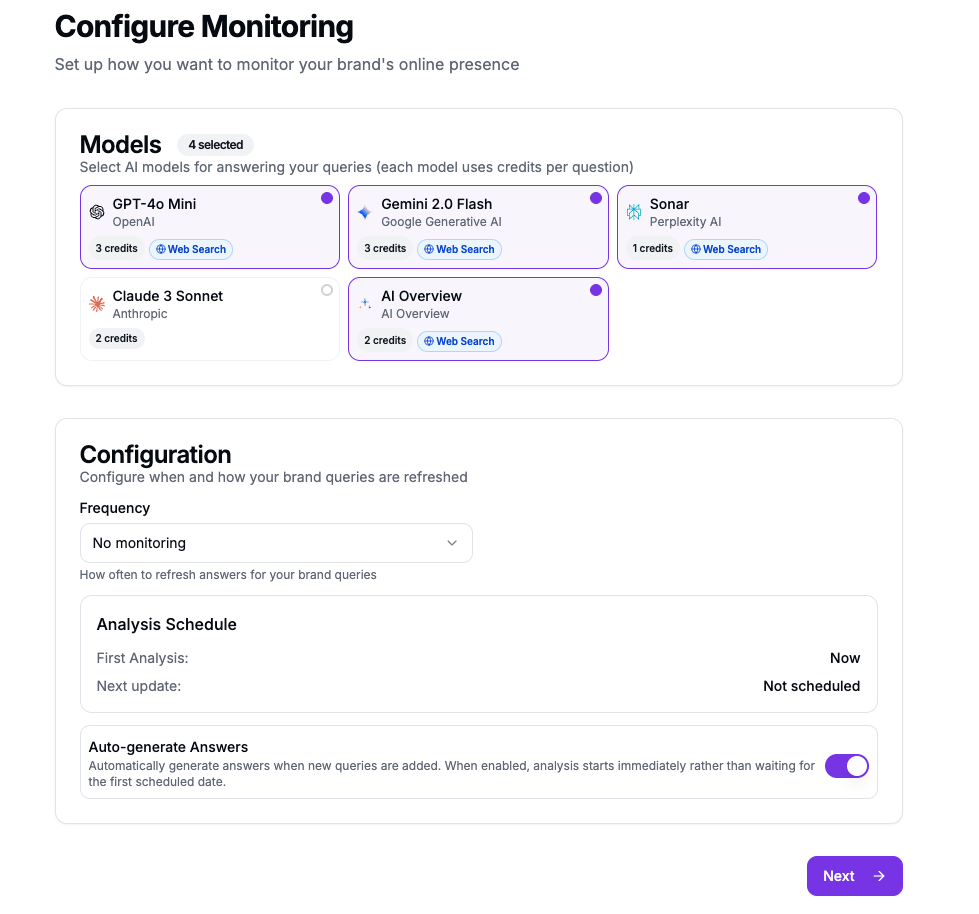This screenshot has height=914, width=979.
Task: Click the AI Overview sparkle icon
Action: pos(365,304)
